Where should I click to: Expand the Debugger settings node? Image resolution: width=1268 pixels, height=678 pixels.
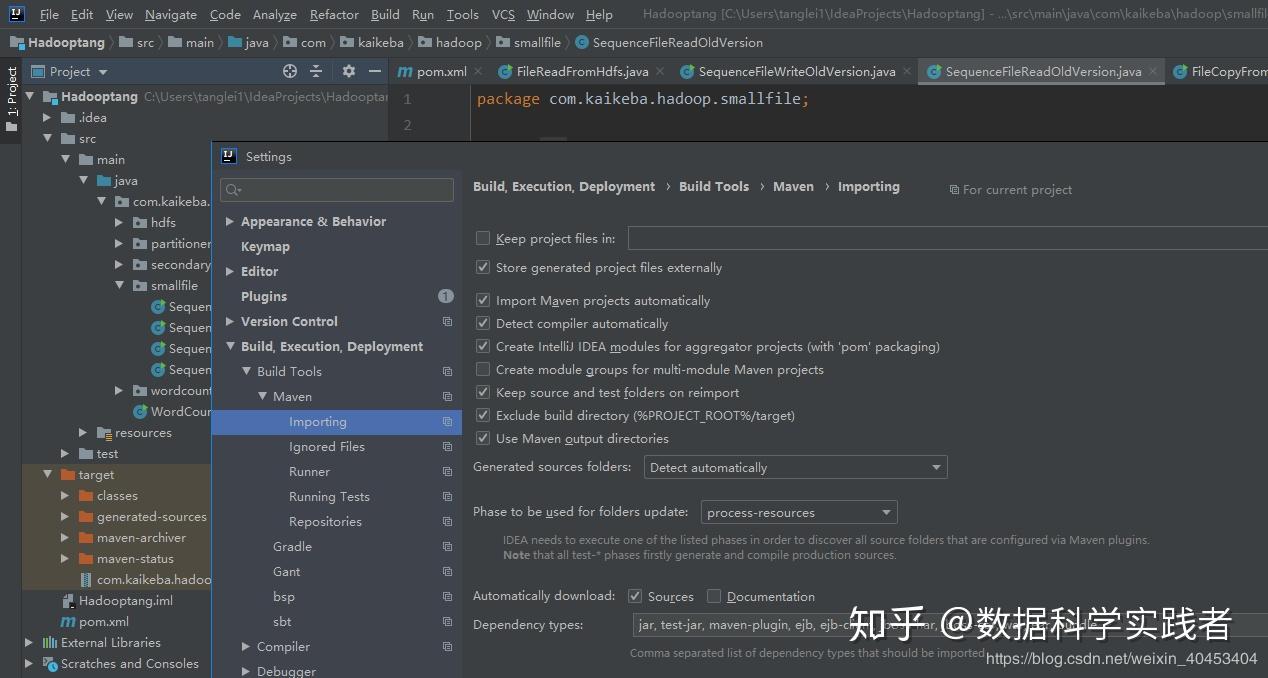click(246, 671)
